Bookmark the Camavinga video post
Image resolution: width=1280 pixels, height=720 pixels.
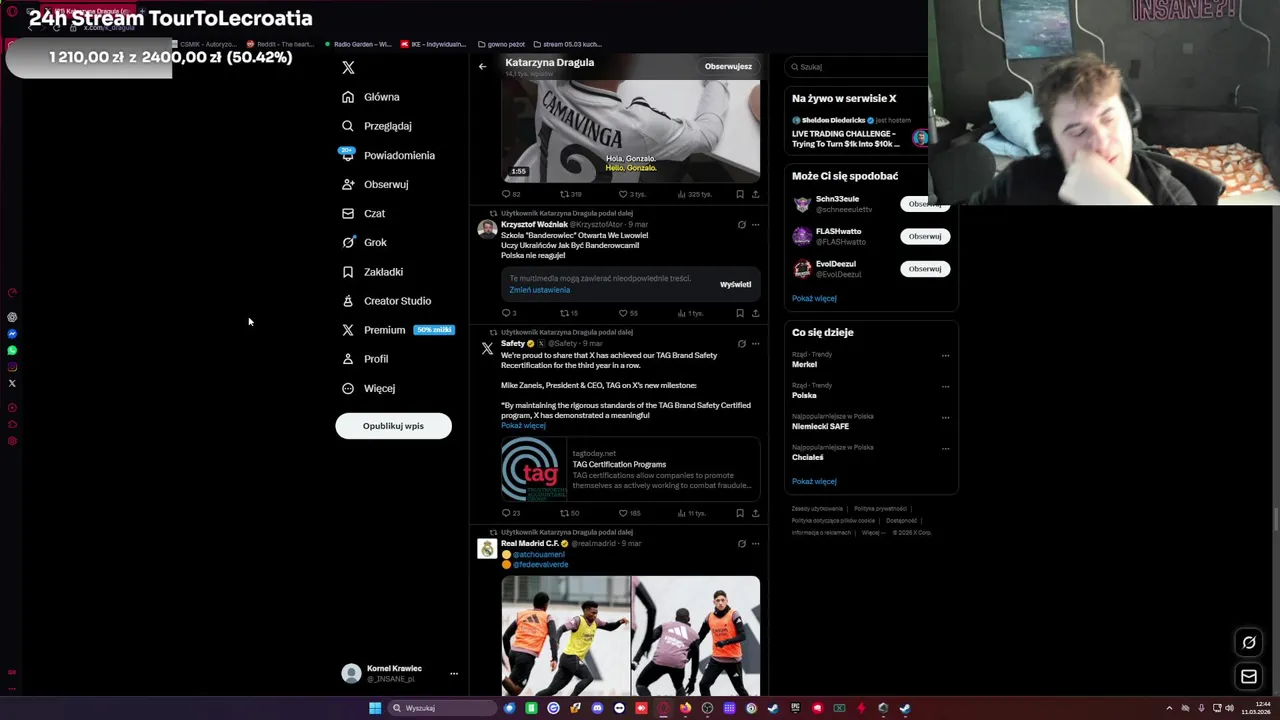(740, 194)
